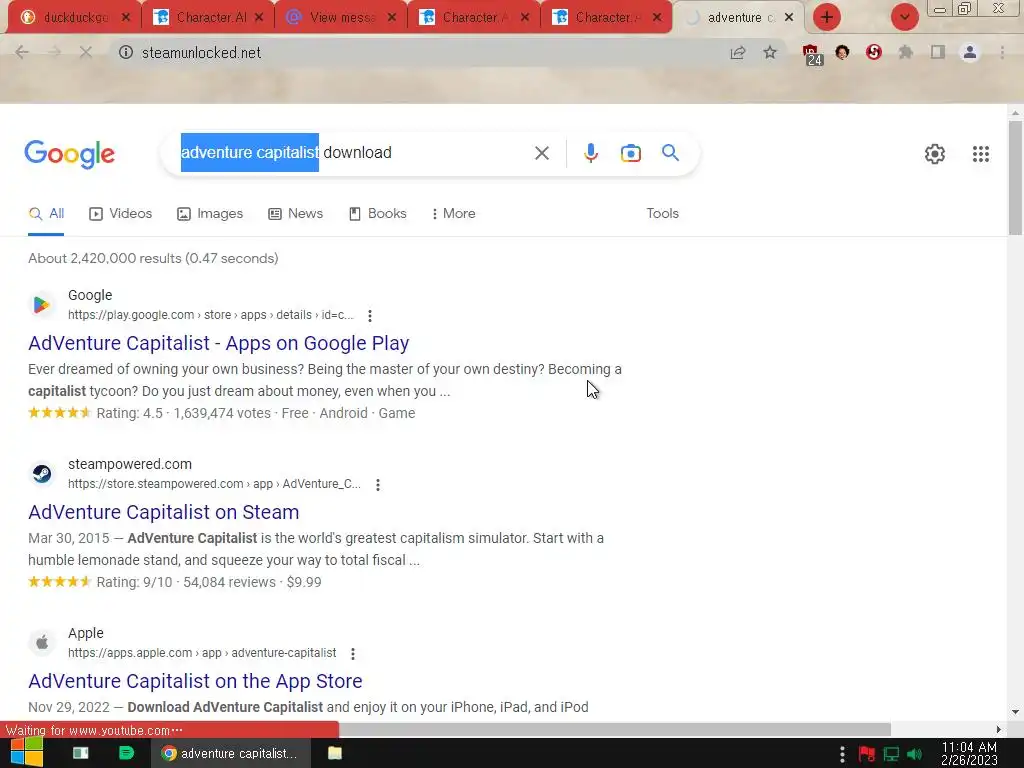Open AdVenture Capitalist on Steam link
This screenshot has height=768, width=1024.
coord(163,512)
